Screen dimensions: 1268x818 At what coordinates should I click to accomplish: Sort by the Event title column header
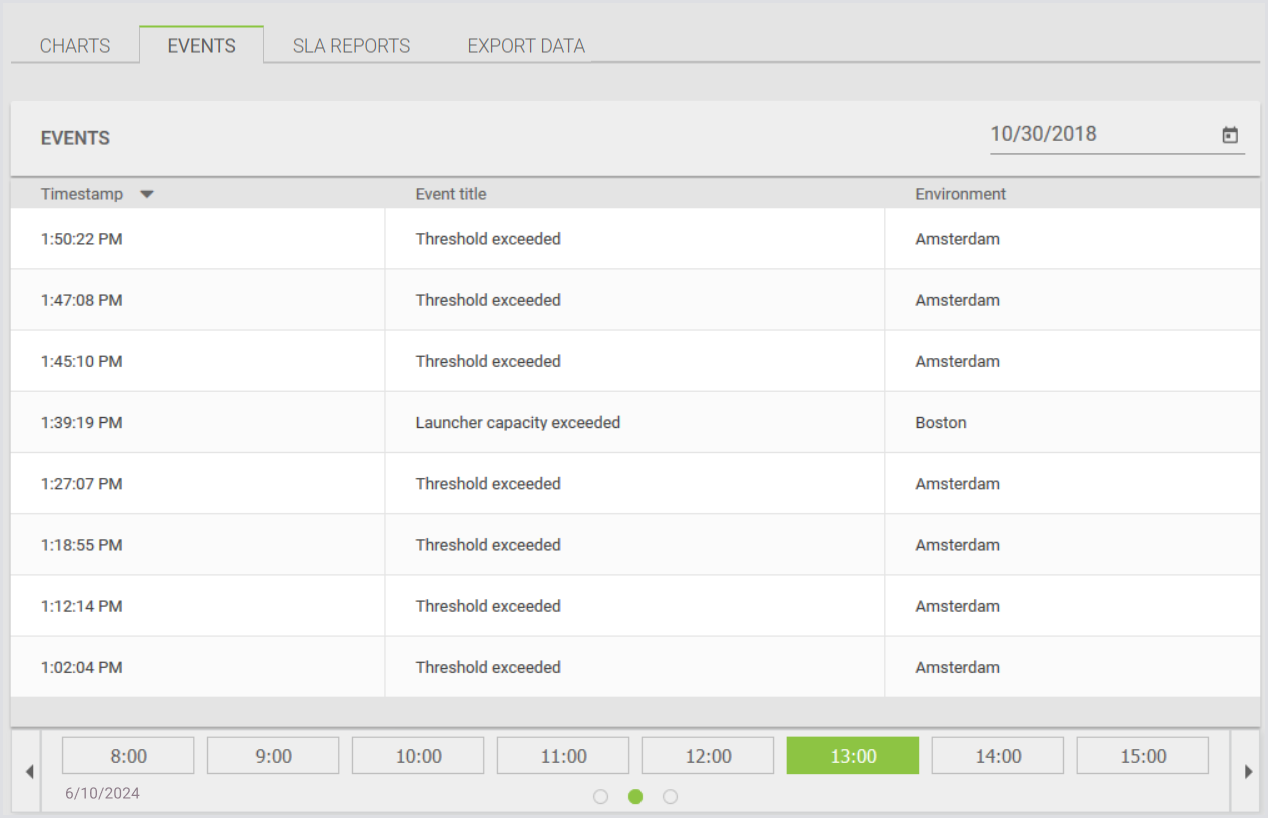pos(451,194)
